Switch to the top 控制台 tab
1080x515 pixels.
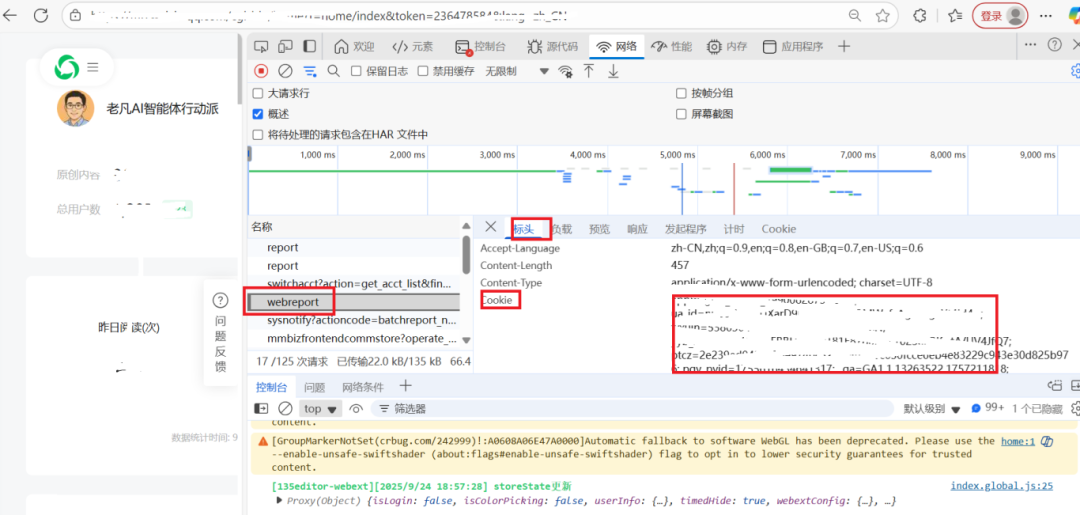481,47
